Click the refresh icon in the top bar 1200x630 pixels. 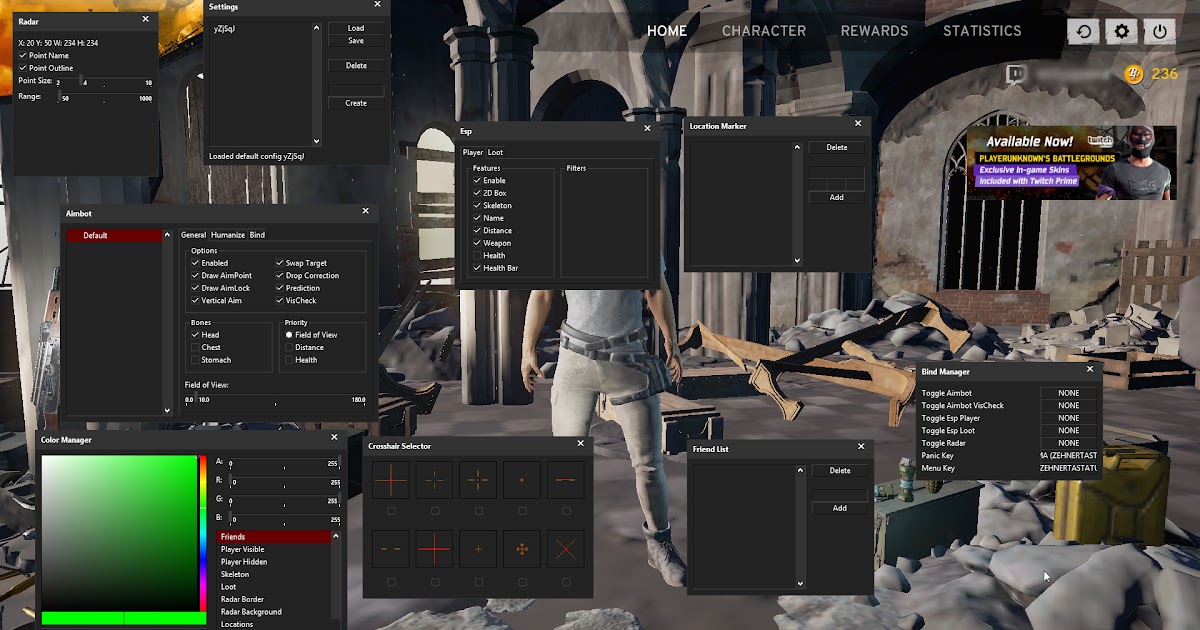(1083, 31)
